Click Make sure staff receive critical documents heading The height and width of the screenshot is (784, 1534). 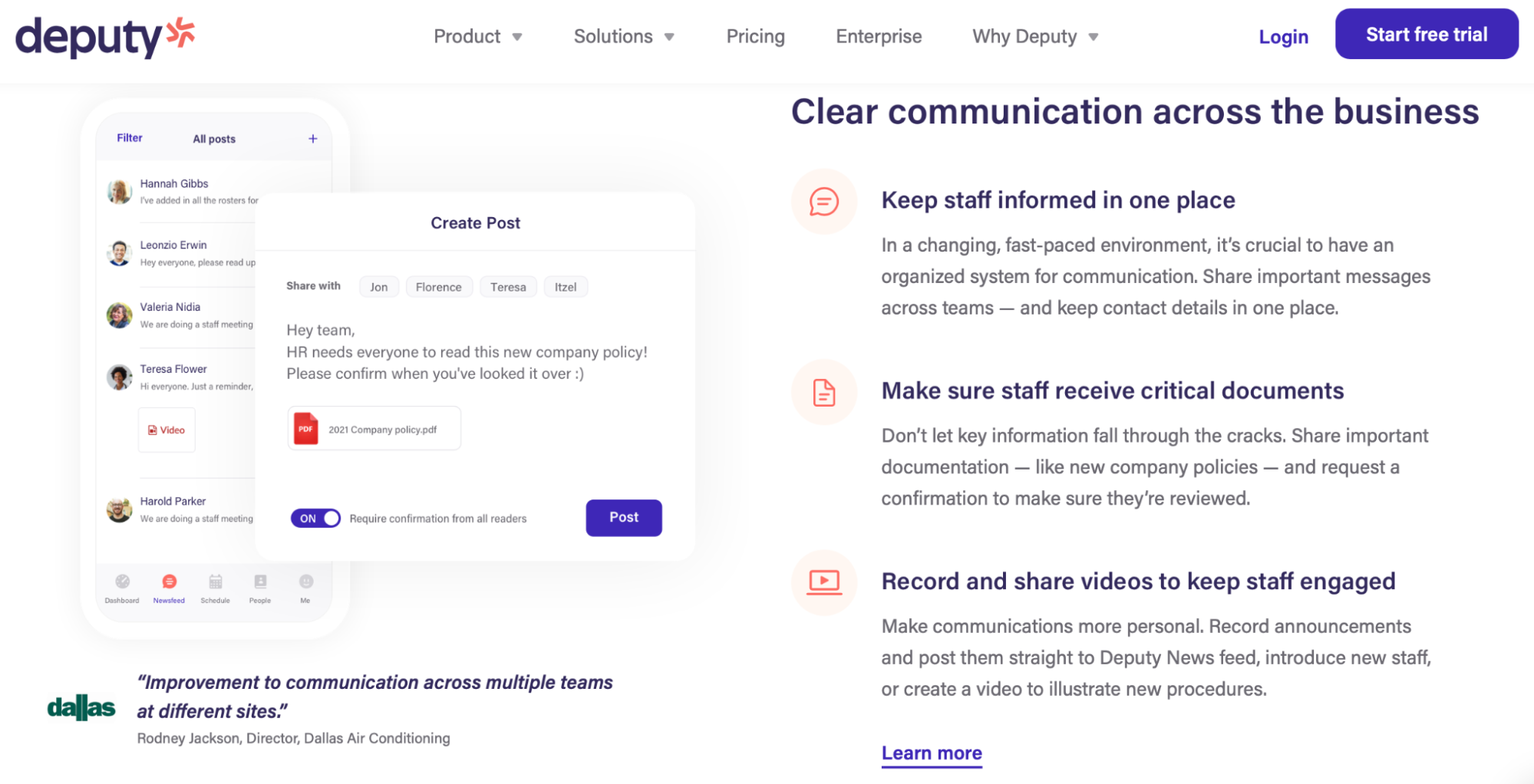1113,390
